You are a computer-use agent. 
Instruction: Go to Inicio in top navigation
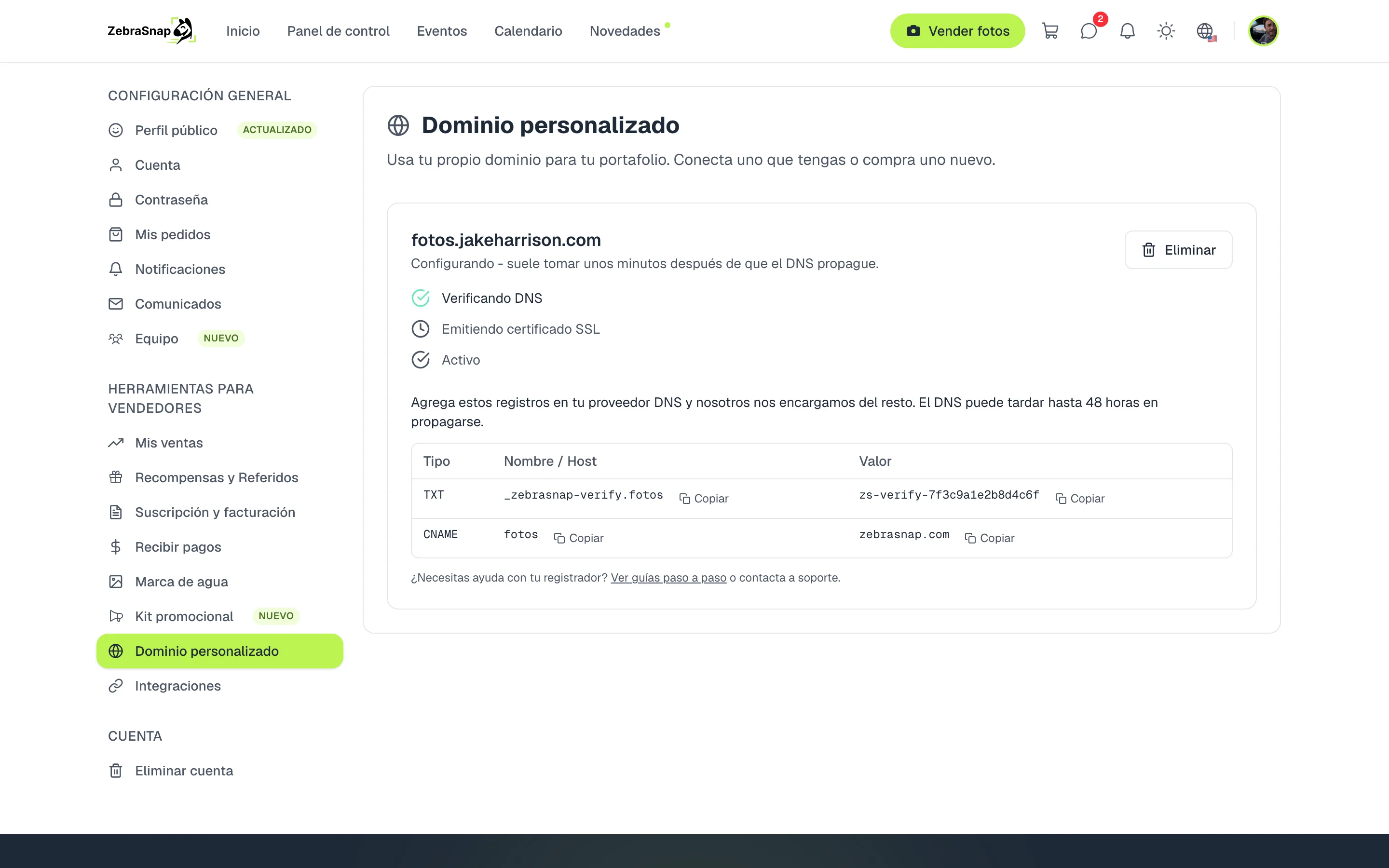(x=243, y=31)
